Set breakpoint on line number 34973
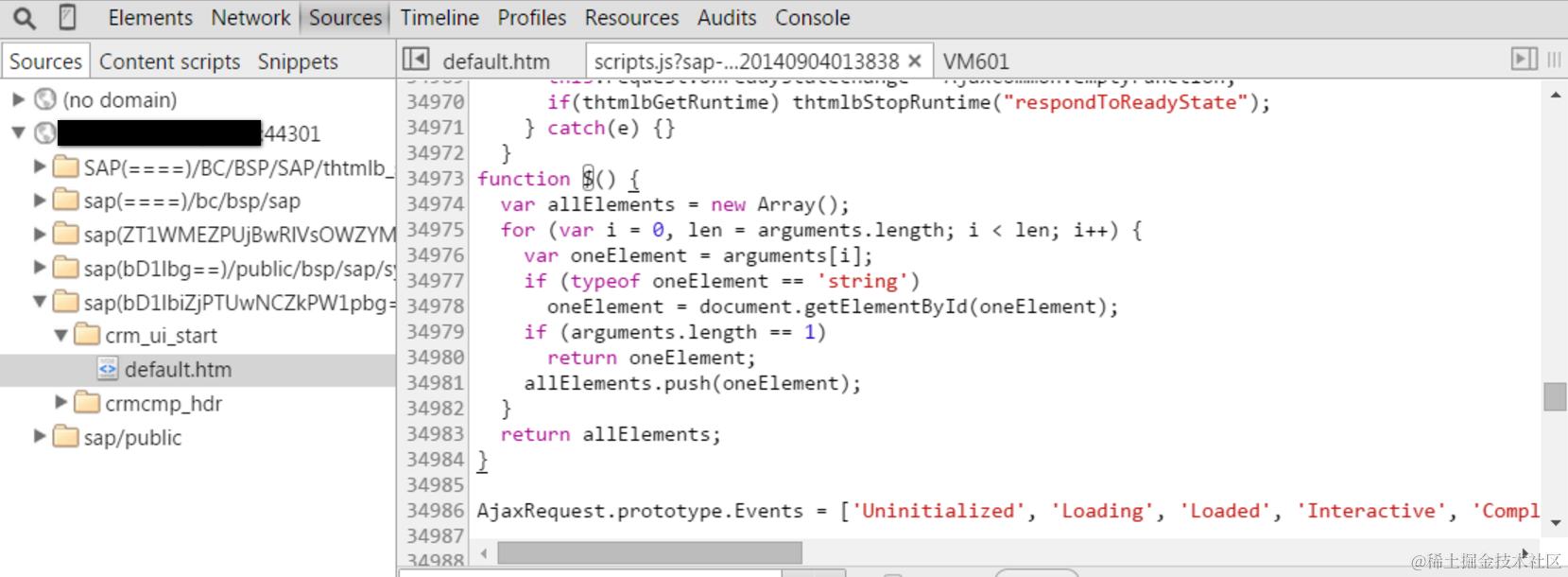The height and width of the screenshot is (577, 1568). click(435, 179)
